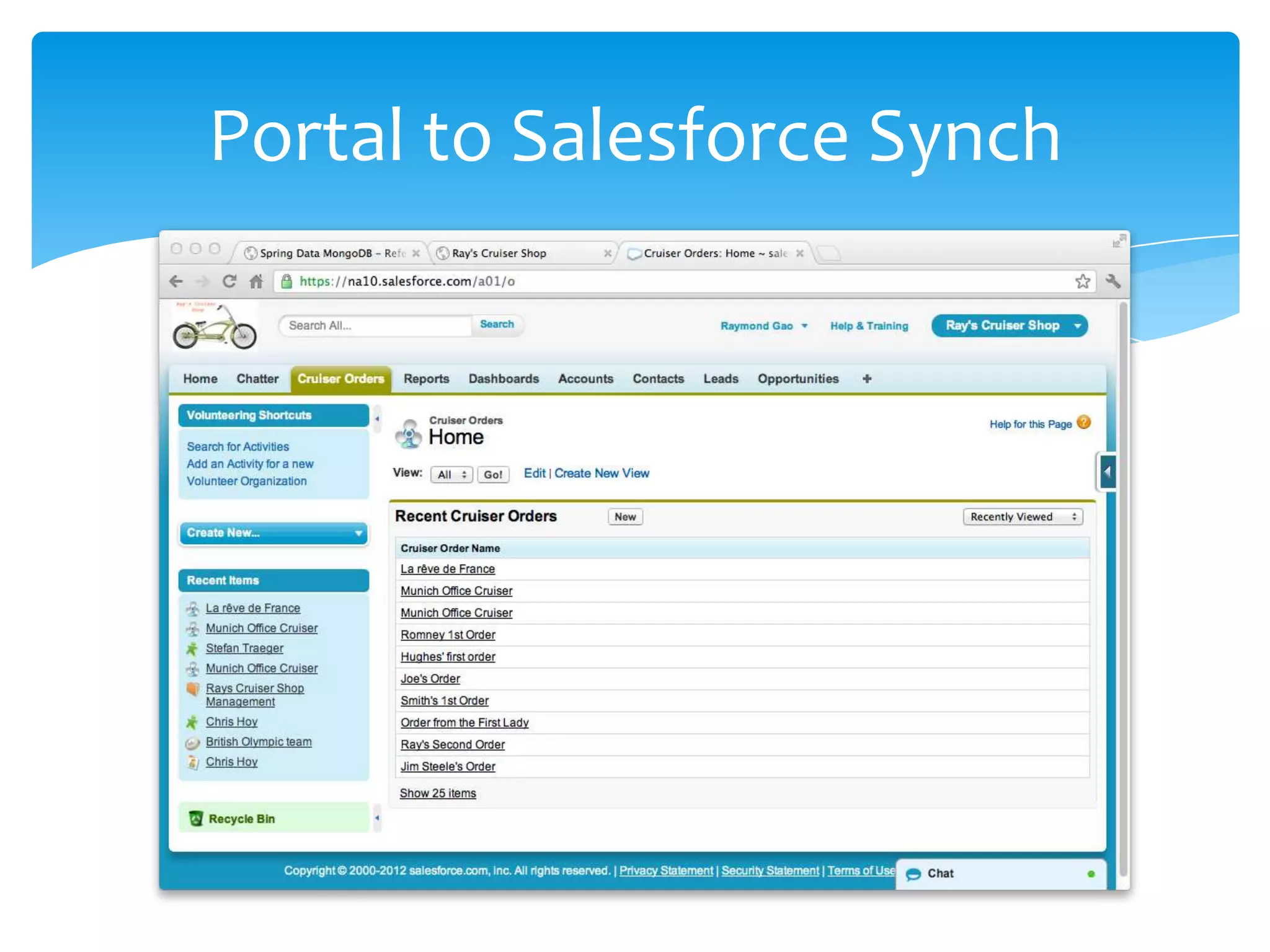Open the Dashboards tab
The height and width of the screenshot is (952, 1270).
click(504, 379)
